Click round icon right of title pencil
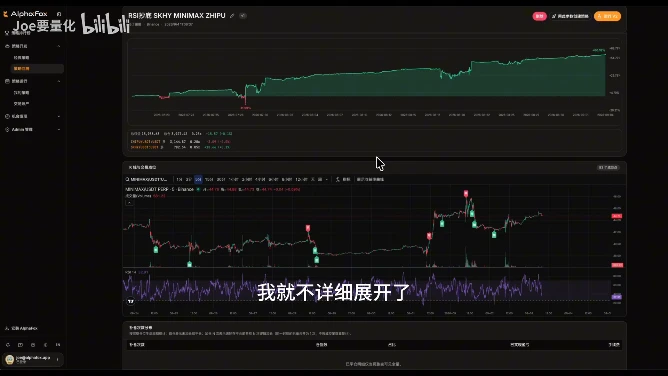Screen dimensions: 668x376 pyautogui.click(x=243, y=16)
